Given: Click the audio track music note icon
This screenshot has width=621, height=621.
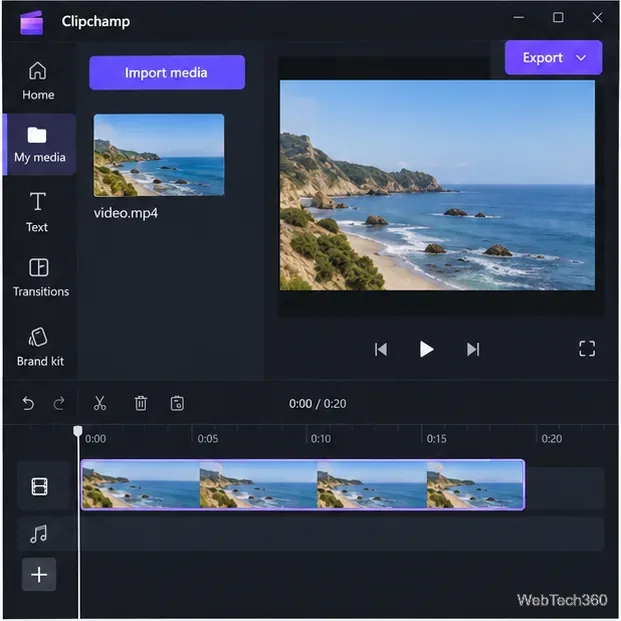Looking at the screenshot, I should 39,534.
